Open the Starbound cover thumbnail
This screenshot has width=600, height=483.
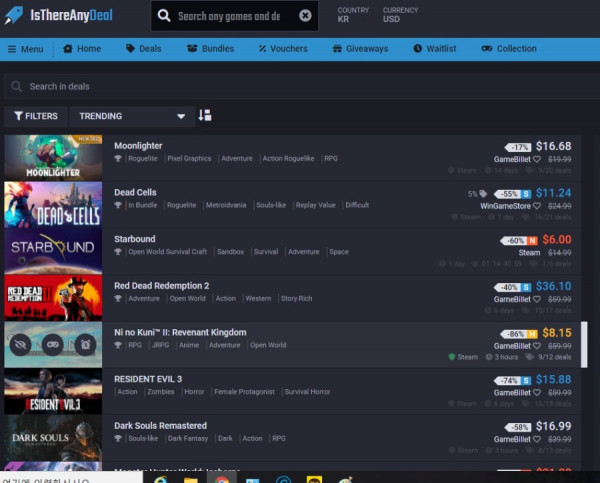coord(53,251)
